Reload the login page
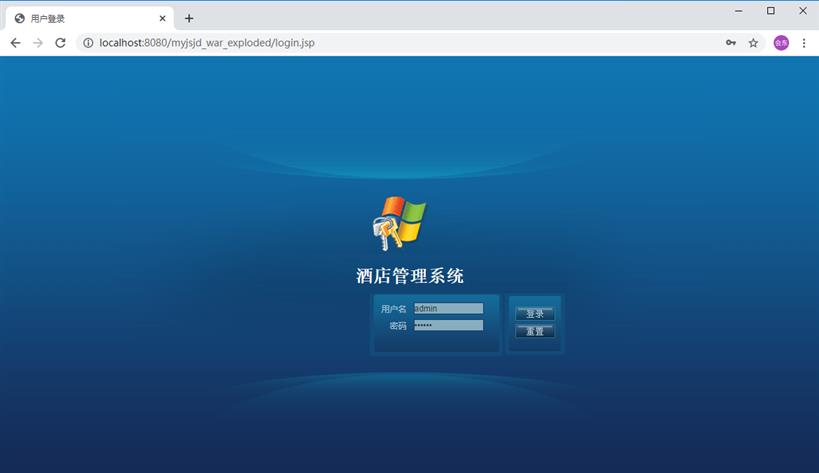Viewport: 819px width, 473px height. click(x=60, y=43)
